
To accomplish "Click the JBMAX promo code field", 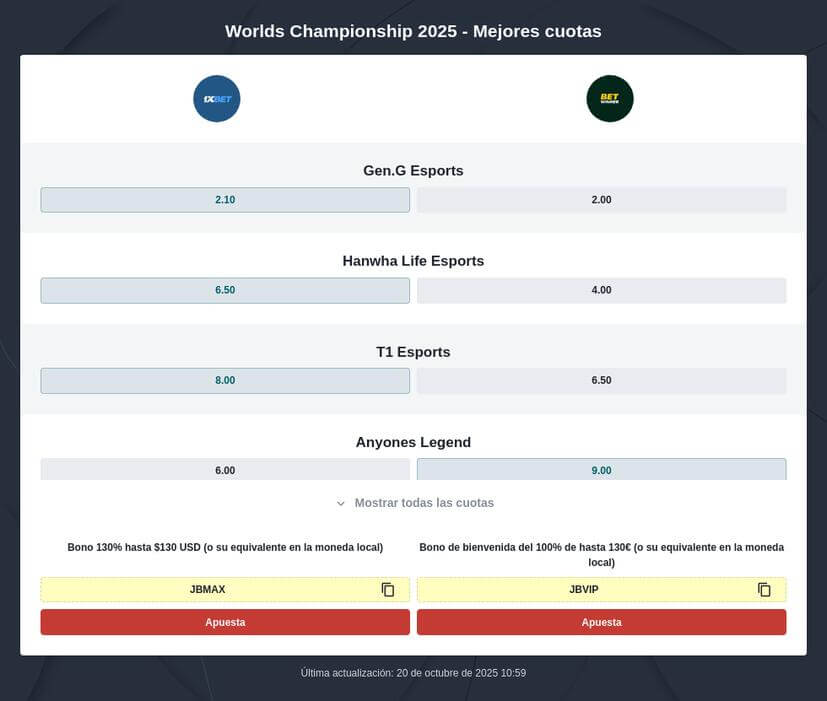I will click(208, 590).
